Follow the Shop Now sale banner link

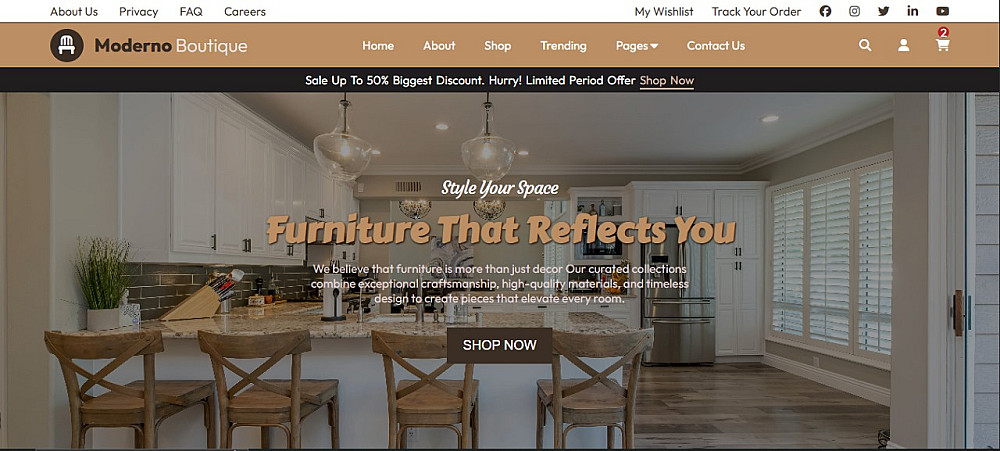[x=666, y=81]
